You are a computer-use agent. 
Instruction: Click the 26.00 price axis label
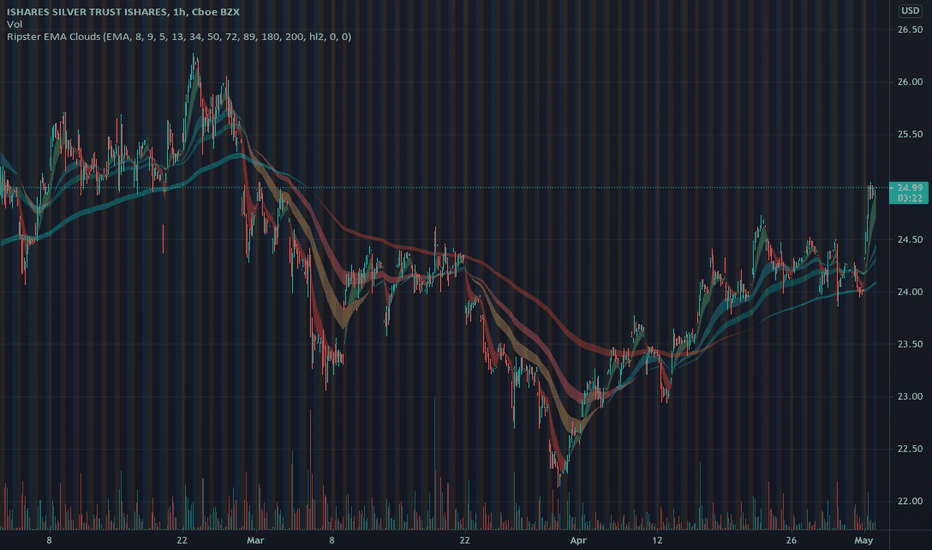pos(910,82)
